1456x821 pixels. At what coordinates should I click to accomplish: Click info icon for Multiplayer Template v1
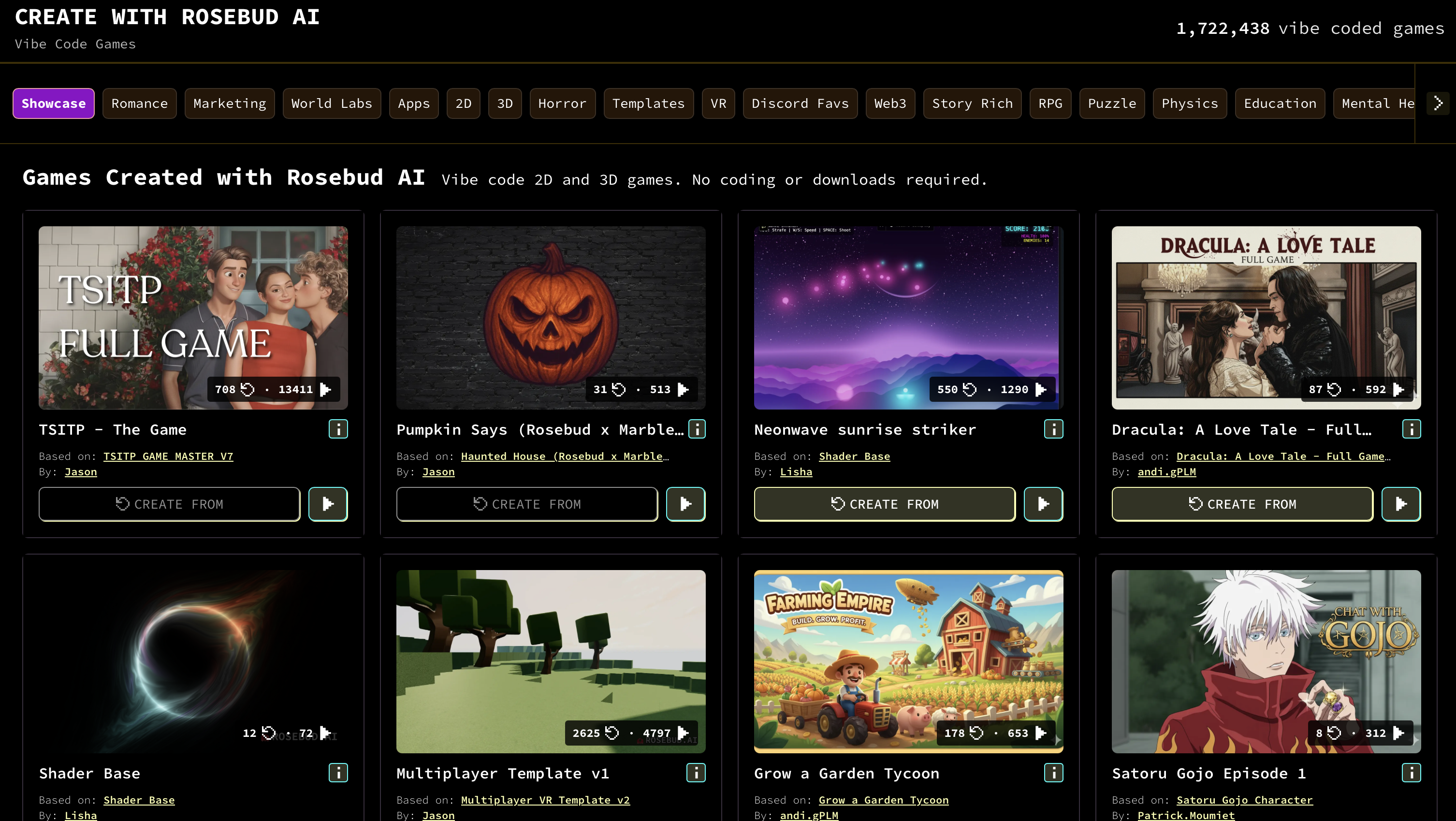pos(696,773)
